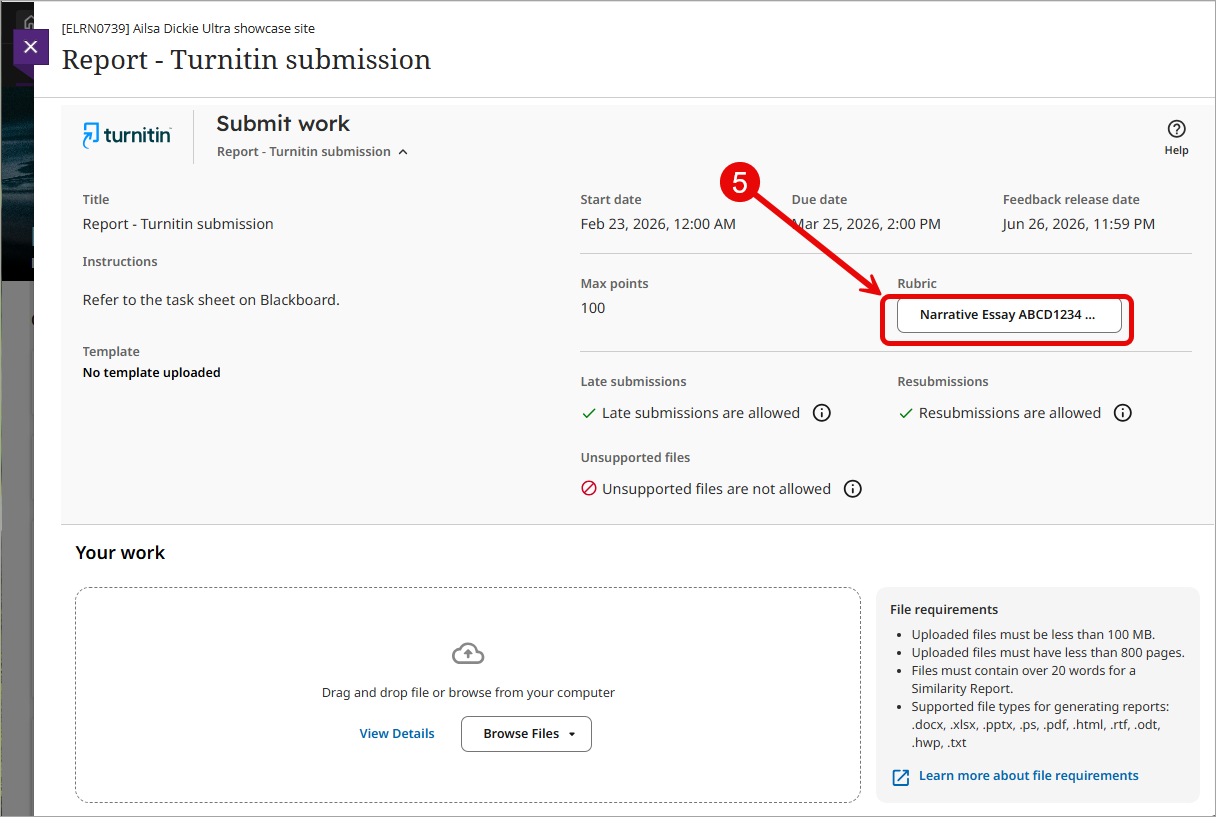Close the Turnitin submission panel

click(30, 47)
